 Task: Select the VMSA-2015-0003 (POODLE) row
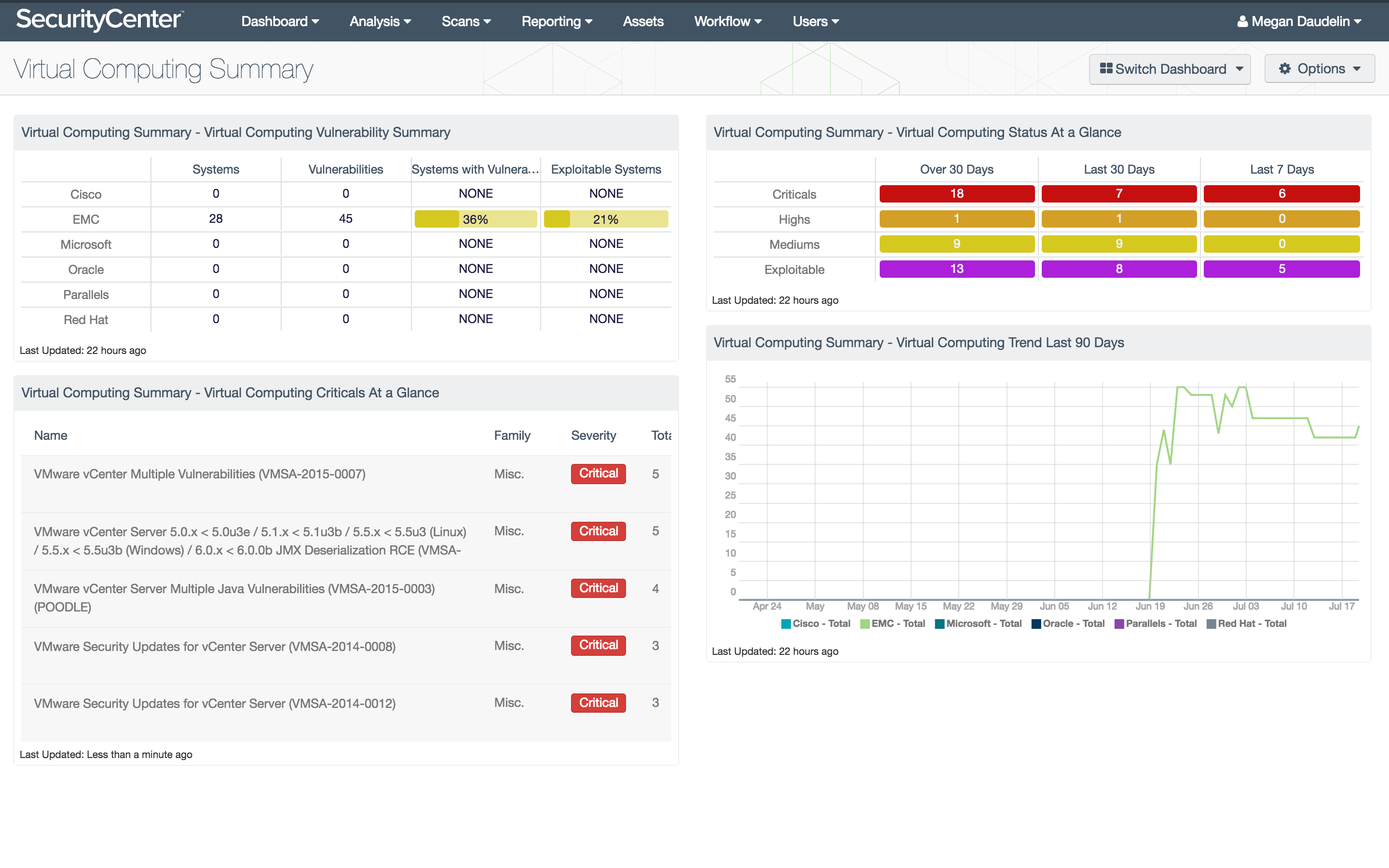[346, 599]
